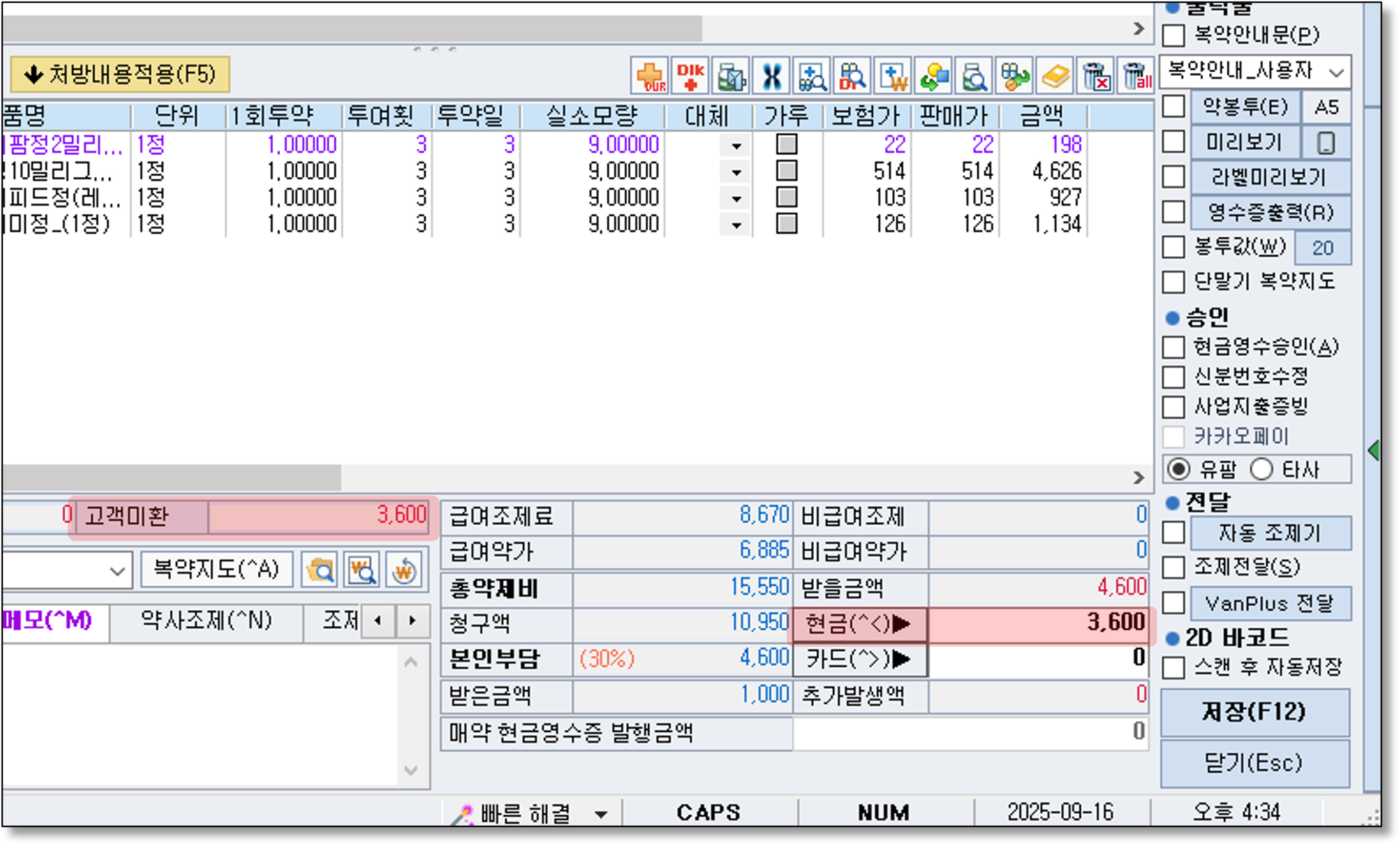1400x845 pixels.
Task: Toggle the 가루 checkbox in first row
Action: pos(787,145)
